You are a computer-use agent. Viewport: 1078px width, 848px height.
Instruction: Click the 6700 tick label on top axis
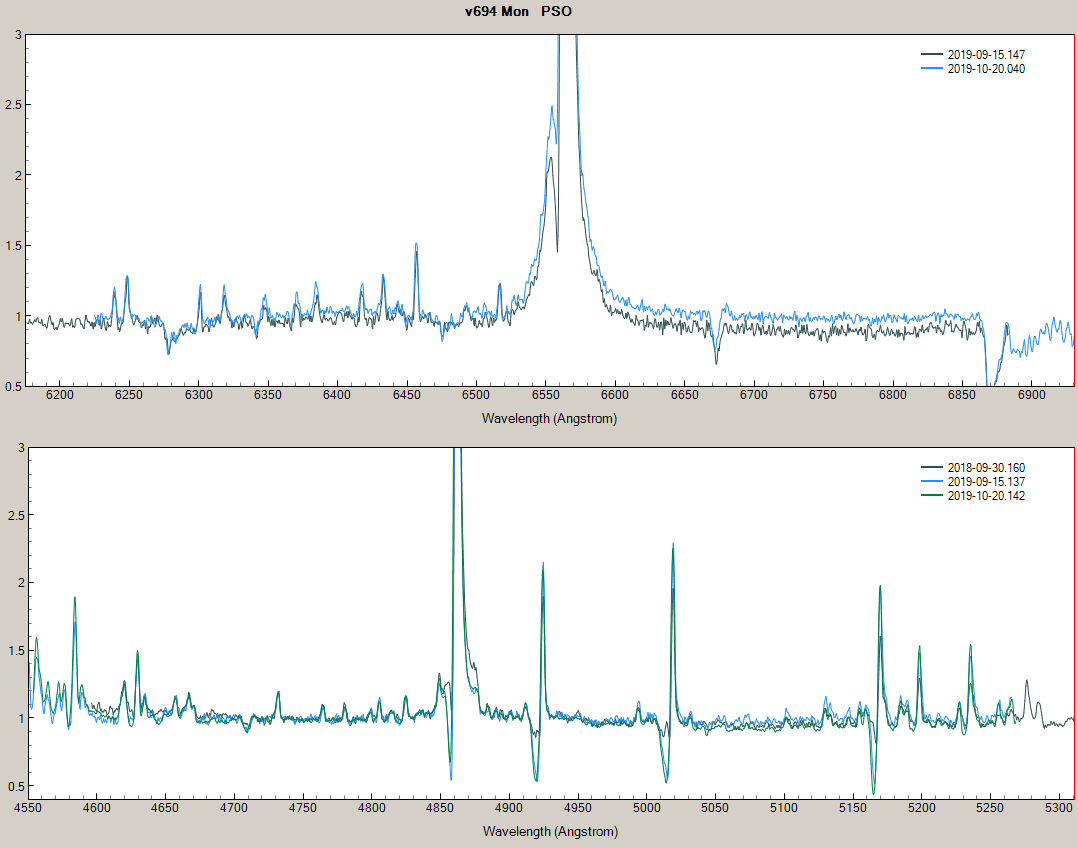pyautogui.click(x=754, y=395)
